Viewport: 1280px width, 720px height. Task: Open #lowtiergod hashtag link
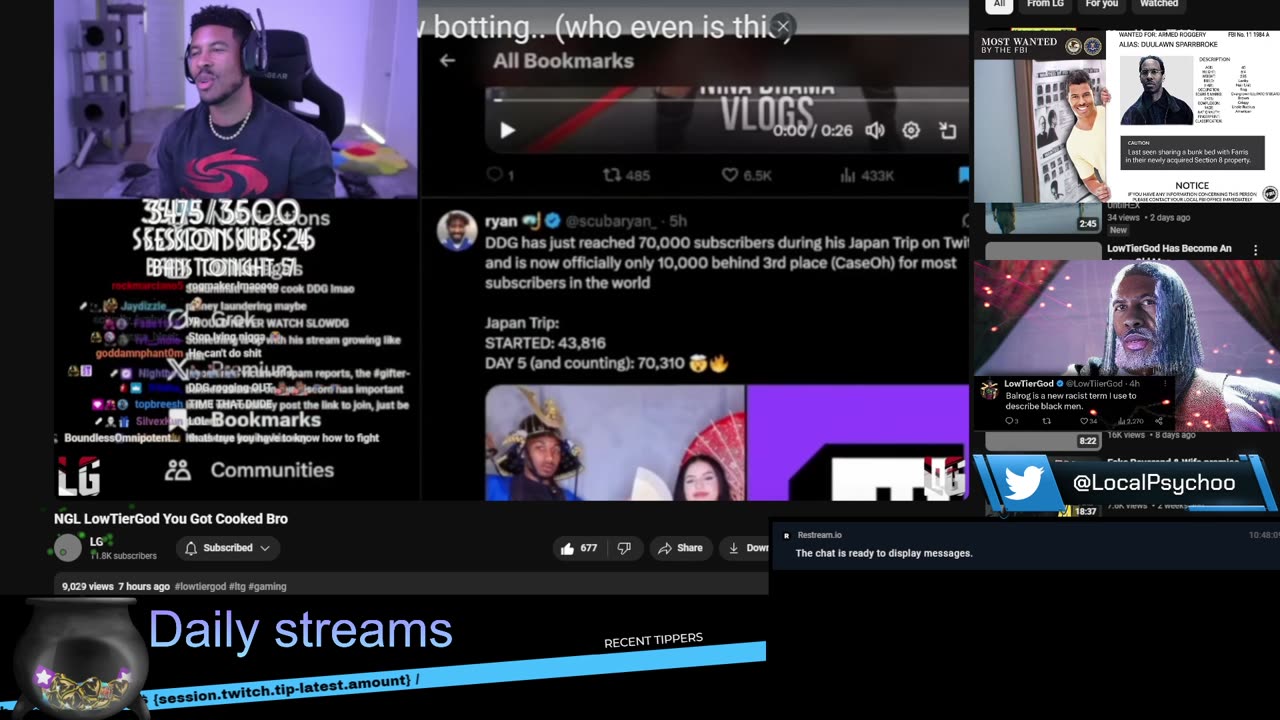click(200, 587)
